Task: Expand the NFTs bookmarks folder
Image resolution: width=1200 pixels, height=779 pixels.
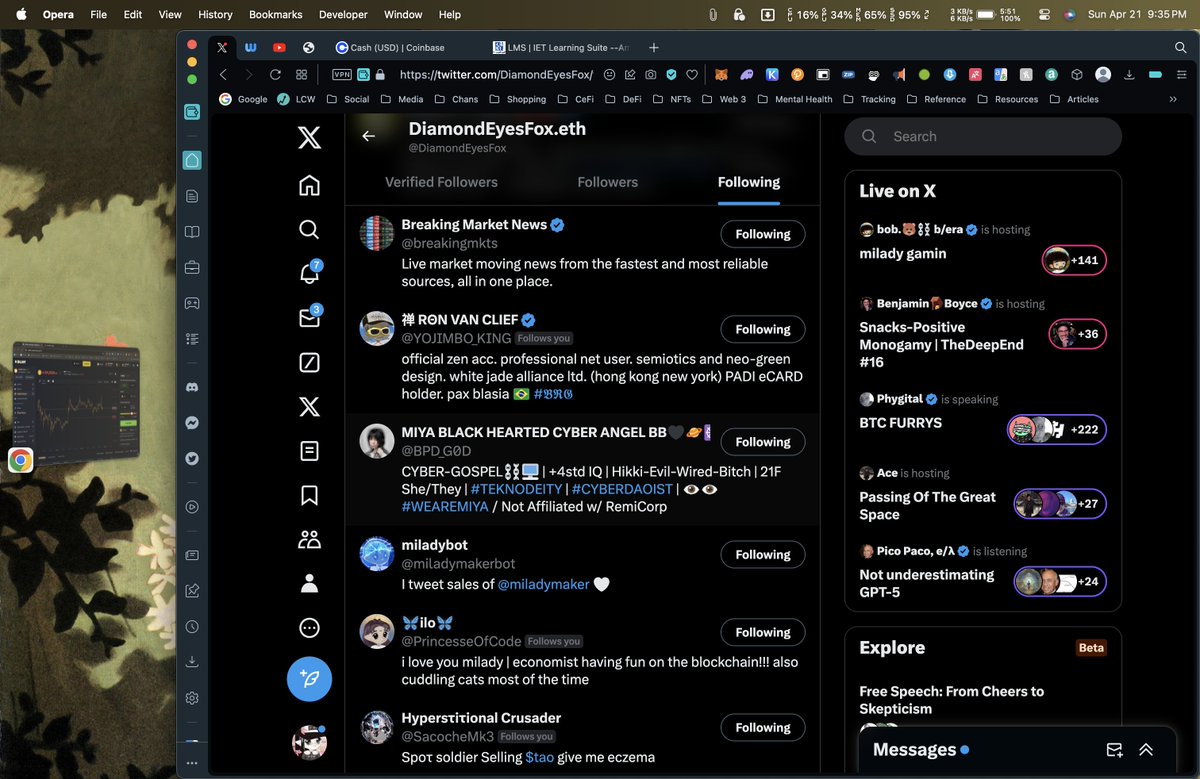Action: pos(671,99)
